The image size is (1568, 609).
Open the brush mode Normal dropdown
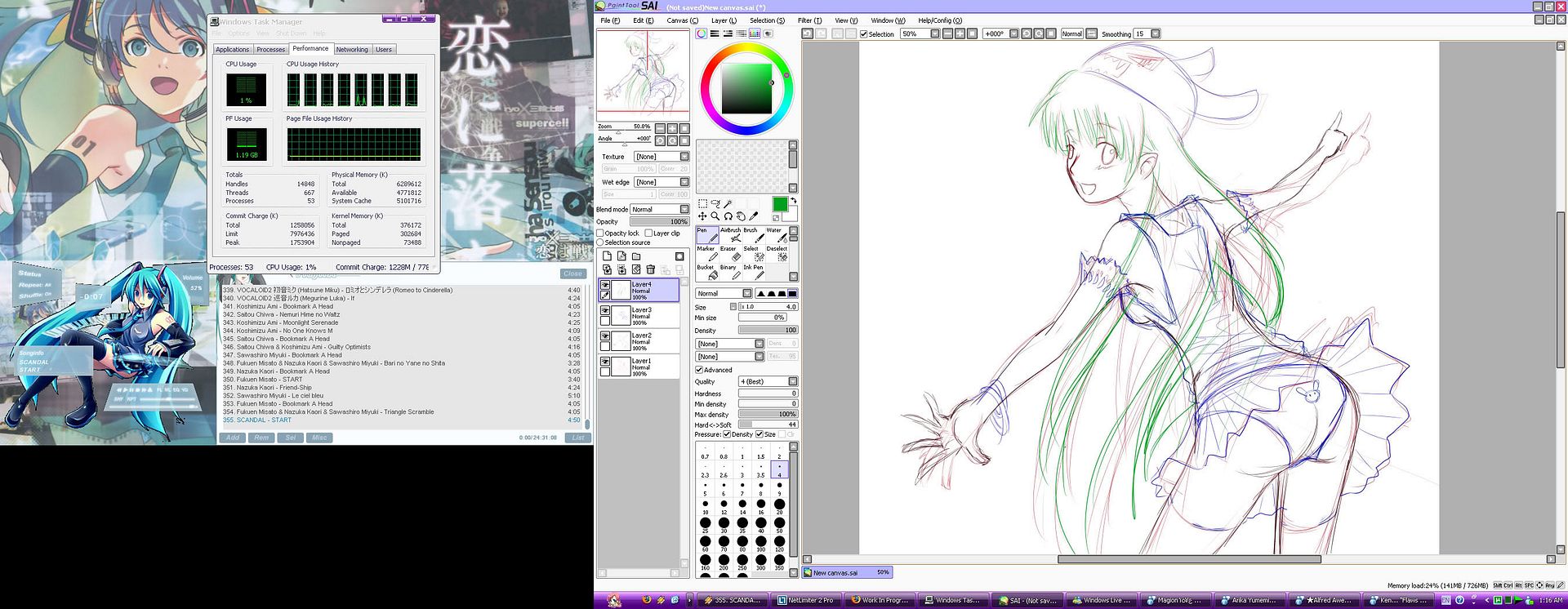tap(724, 294)
